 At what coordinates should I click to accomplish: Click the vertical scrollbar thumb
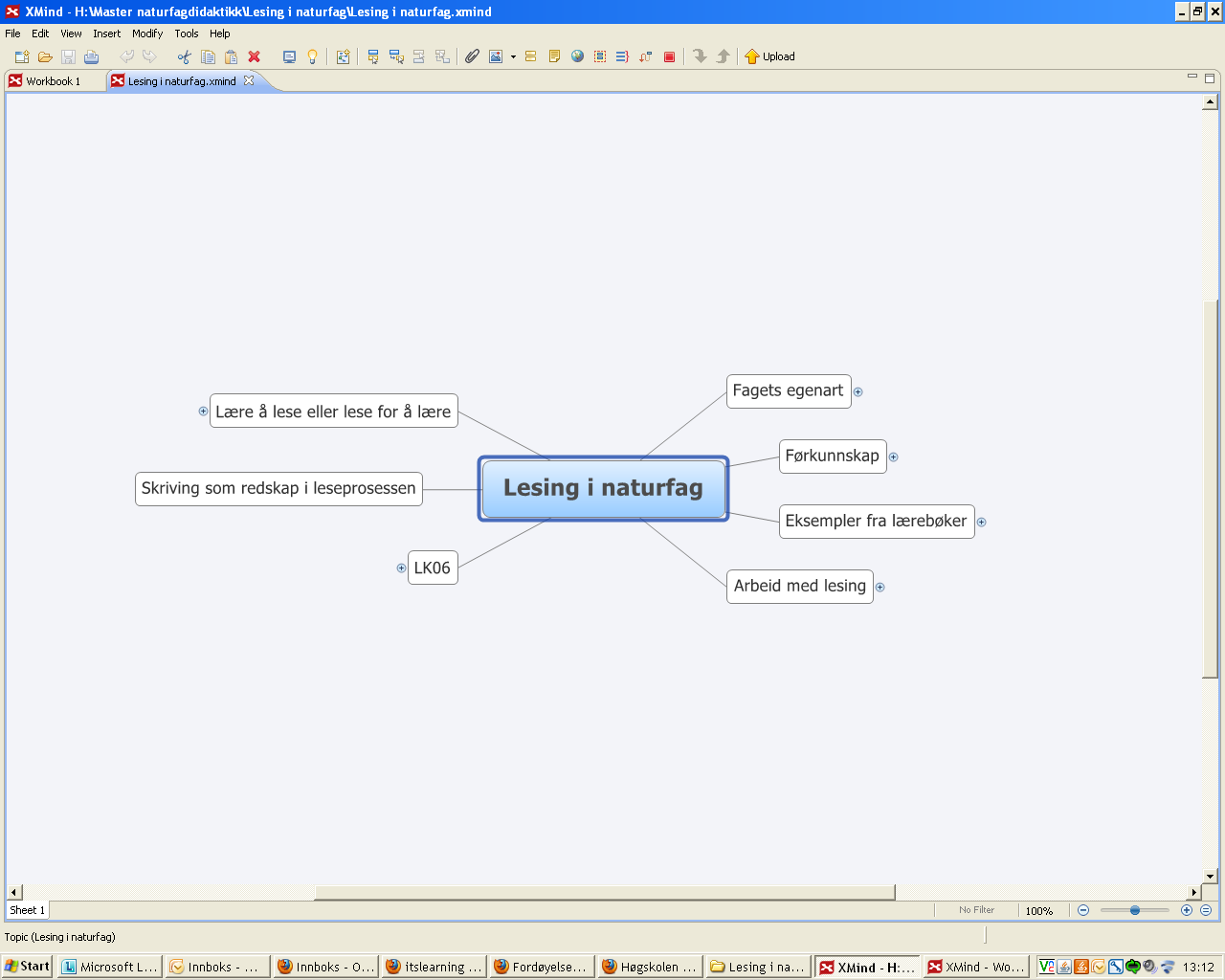1210,489
